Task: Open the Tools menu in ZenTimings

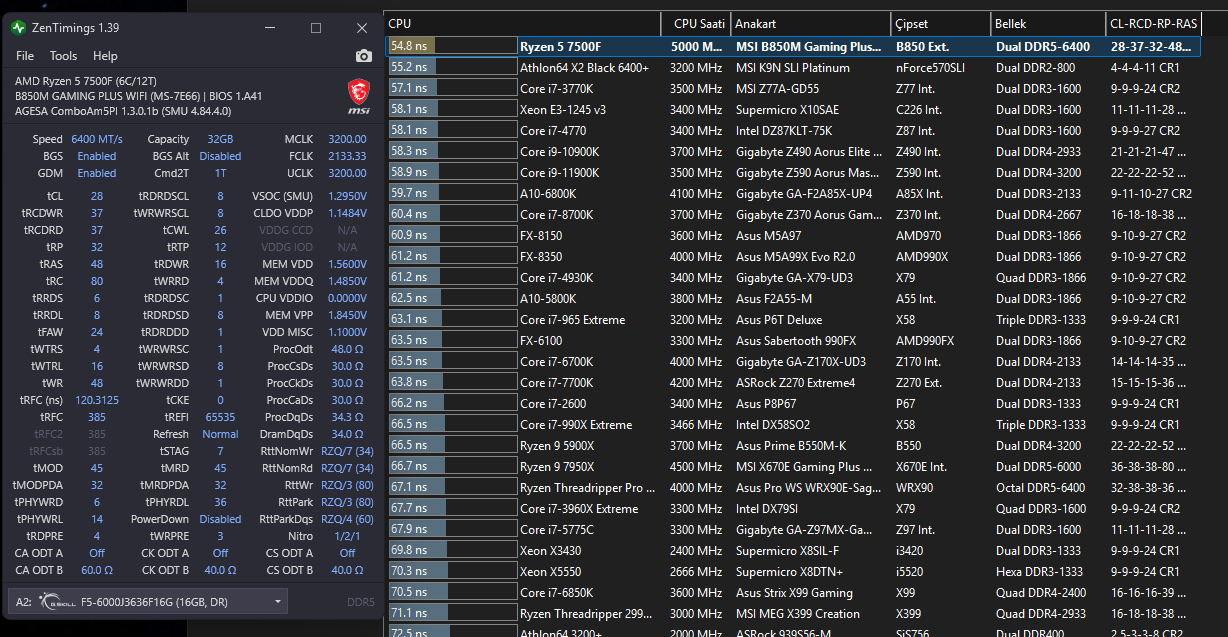Action: (x=63, y=56)
